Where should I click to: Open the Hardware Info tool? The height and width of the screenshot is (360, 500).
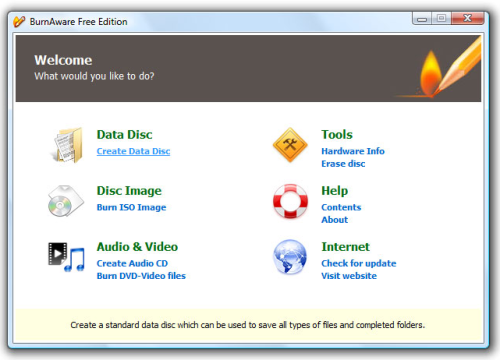click(353, 151)
